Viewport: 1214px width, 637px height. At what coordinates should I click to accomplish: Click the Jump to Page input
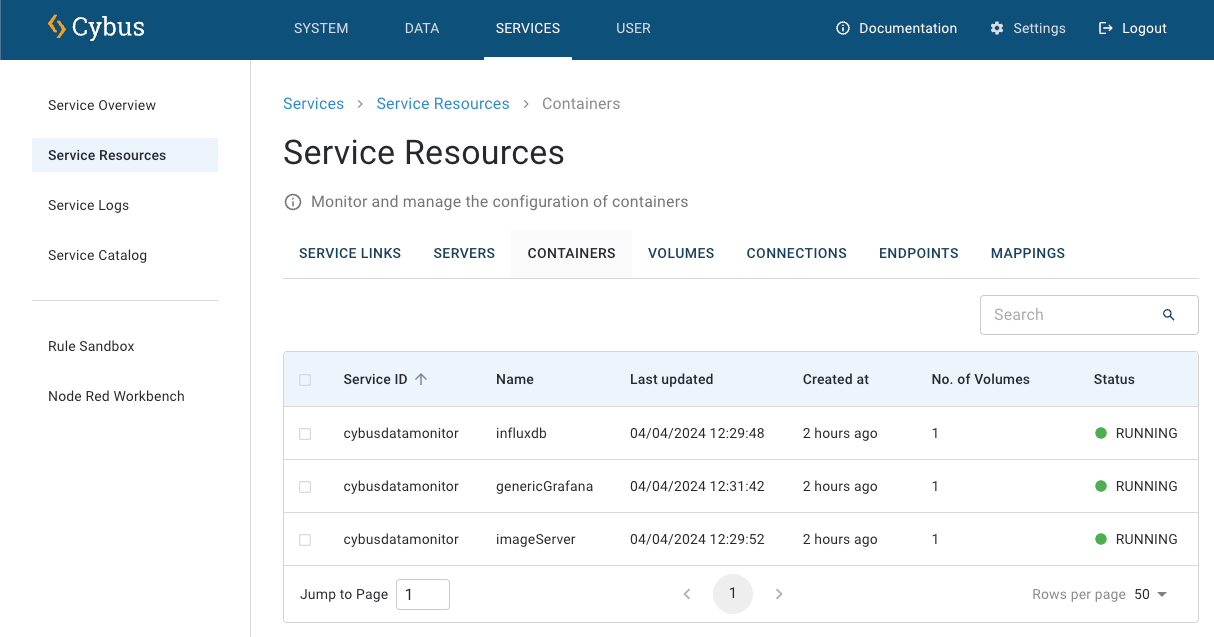[x=422, y=594]
